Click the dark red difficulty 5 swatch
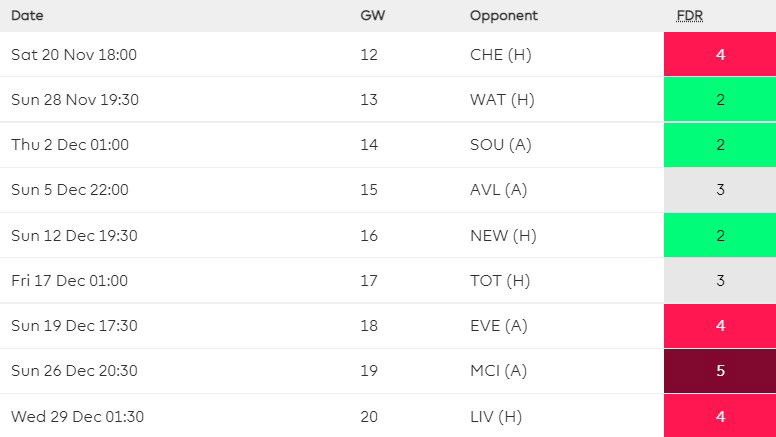Image resolution: width=776 pixels, height=437 pixels. pos(720,371)
